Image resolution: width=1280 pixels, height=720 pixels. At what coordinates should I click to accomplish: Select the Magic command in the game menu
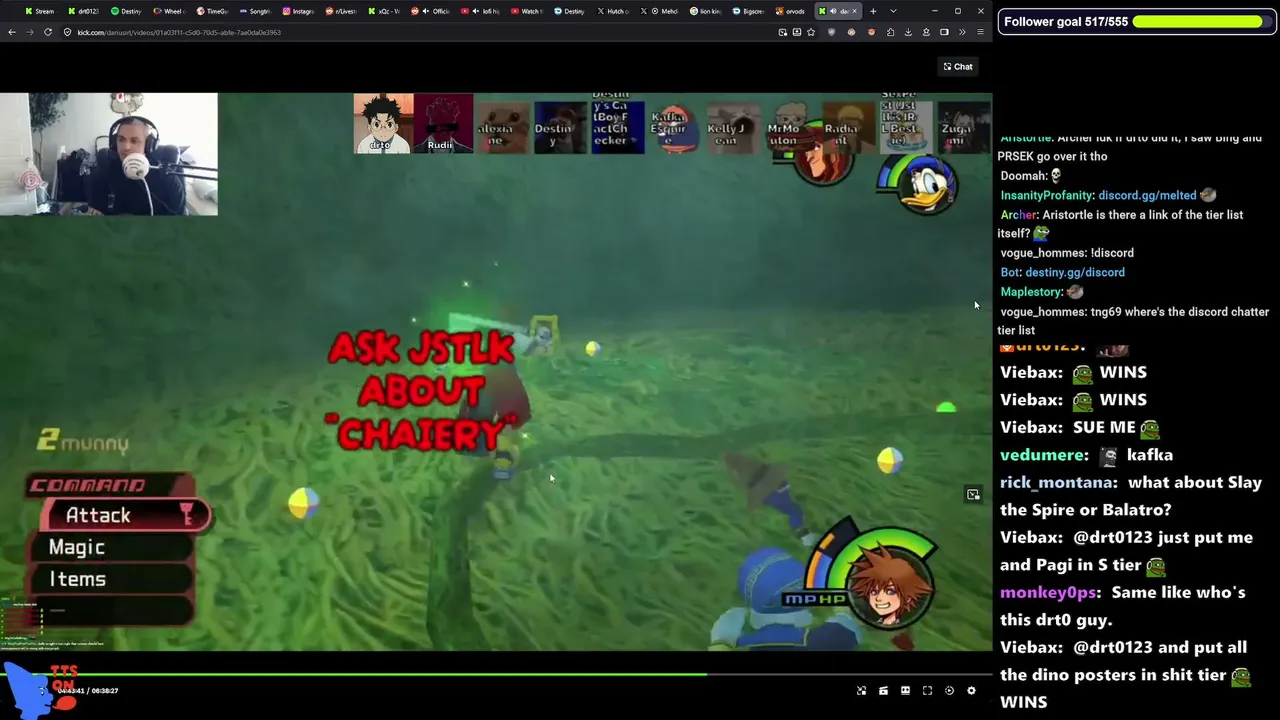pos(114,547)
